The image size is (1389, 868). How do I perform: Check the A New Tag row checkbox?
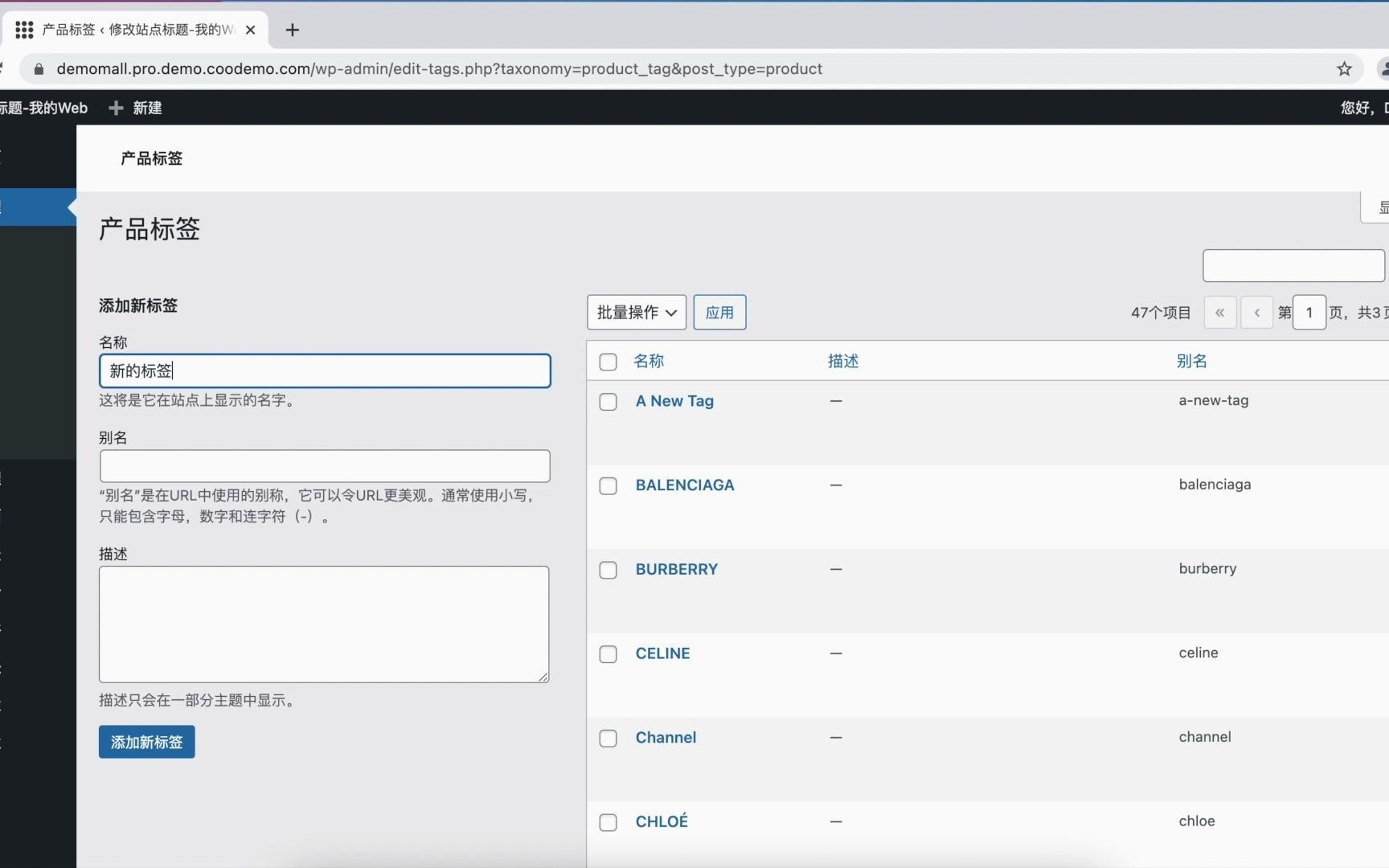point(608,402)
